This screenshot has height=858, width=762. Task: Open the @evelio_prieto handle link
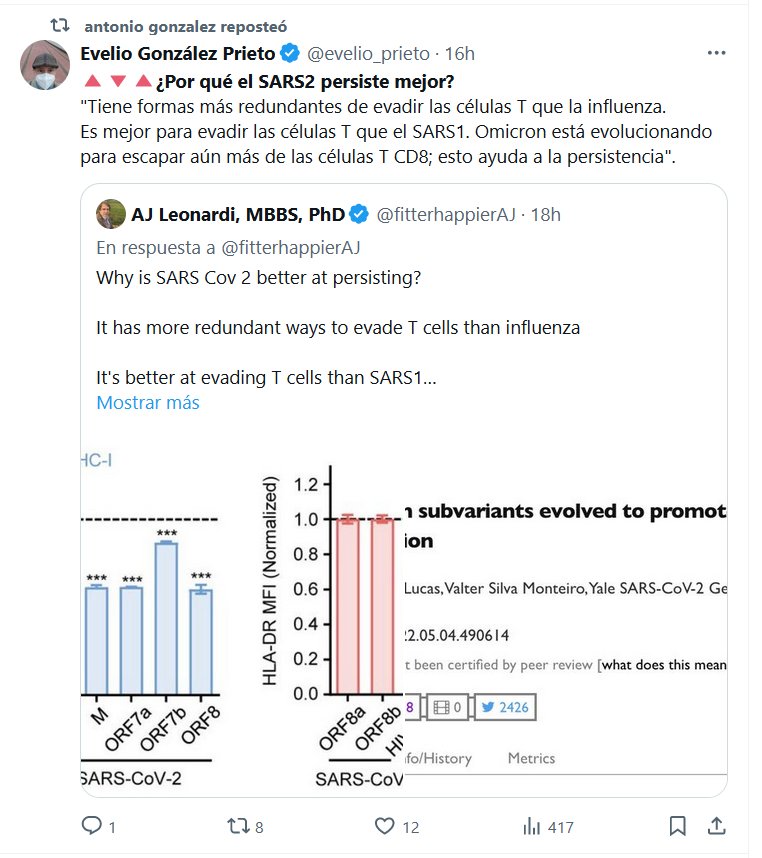tap(368, 53)
